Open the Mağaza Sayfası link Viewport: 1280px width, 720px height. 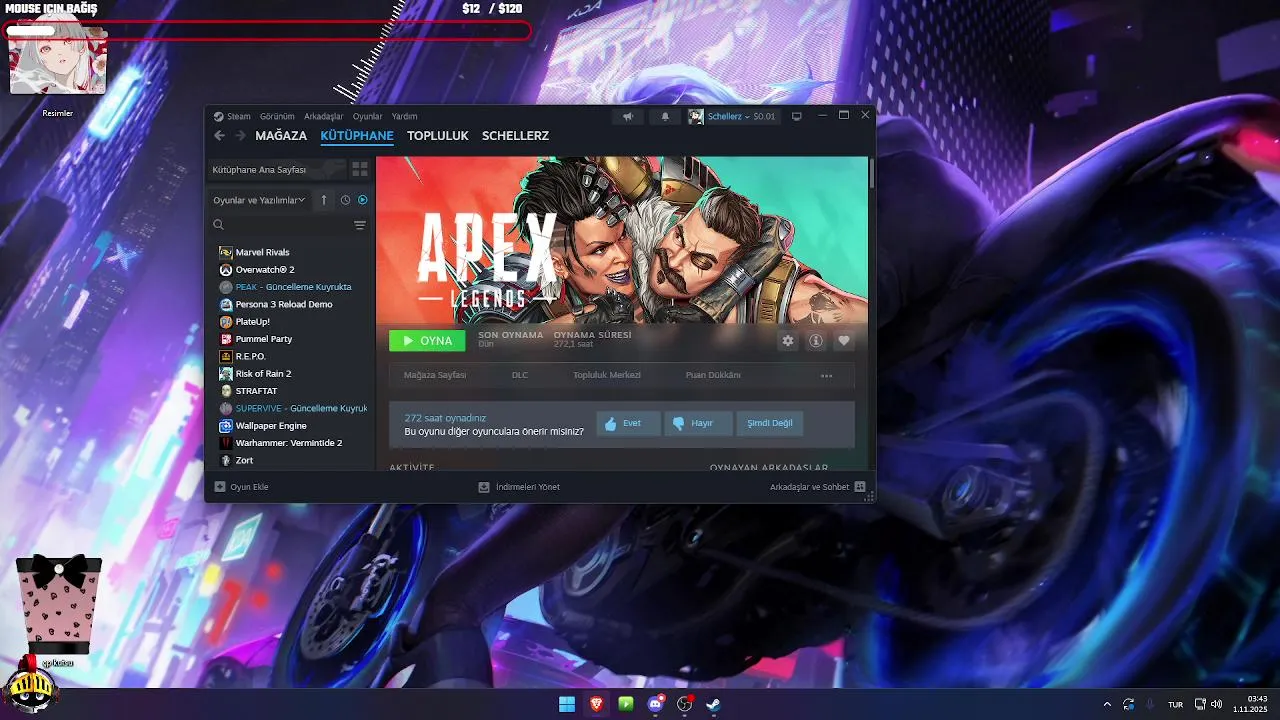click(435, 376)
